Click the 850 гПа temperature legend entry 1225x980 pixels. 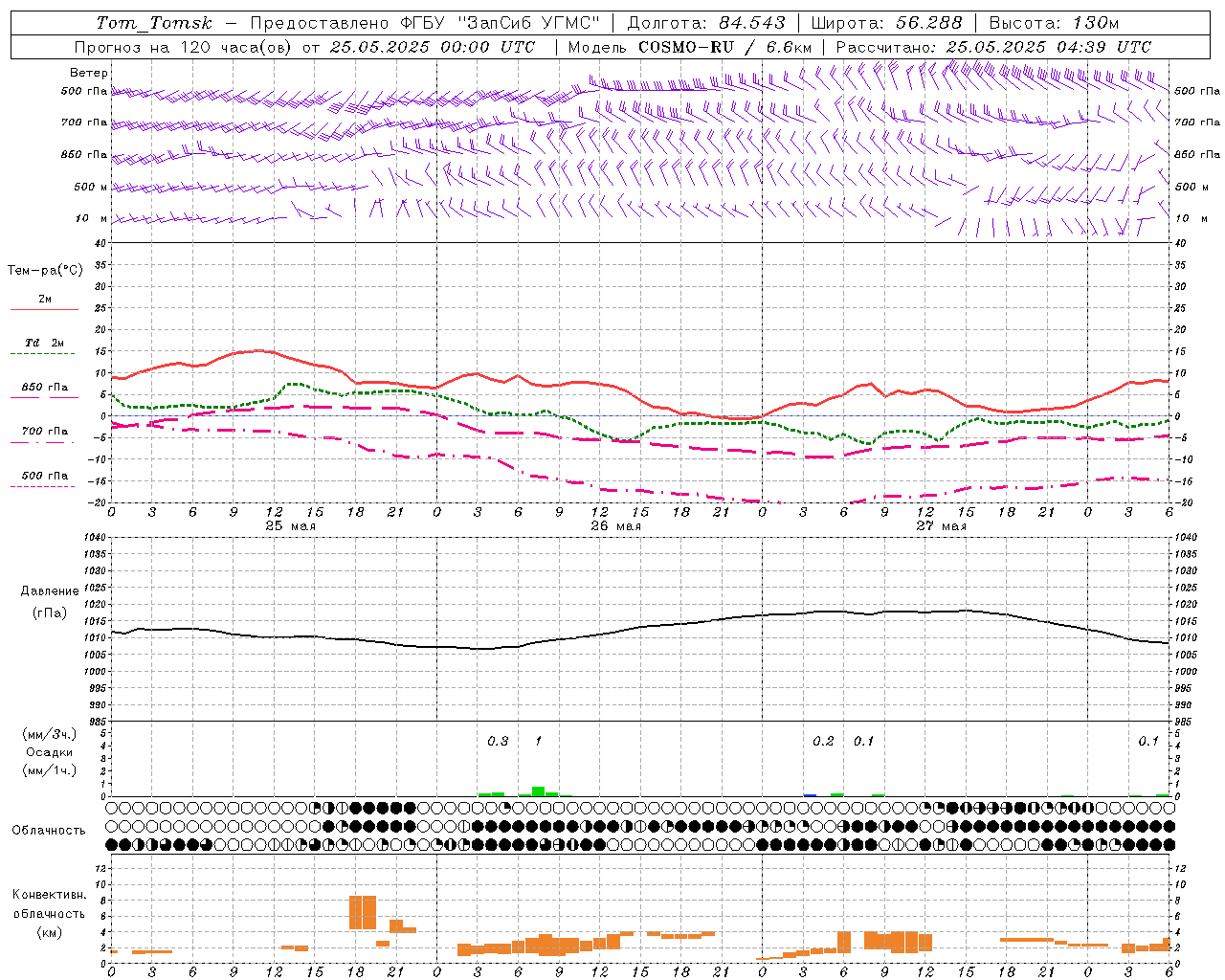pyautogui.click(x=44, y=388)
